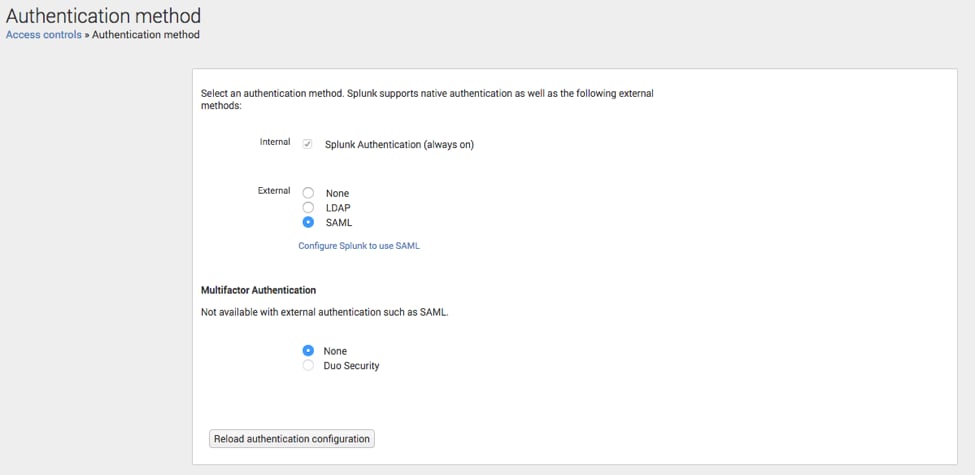Click the SAML option label text
Screen dimensions: 975x475
point(339,223)
